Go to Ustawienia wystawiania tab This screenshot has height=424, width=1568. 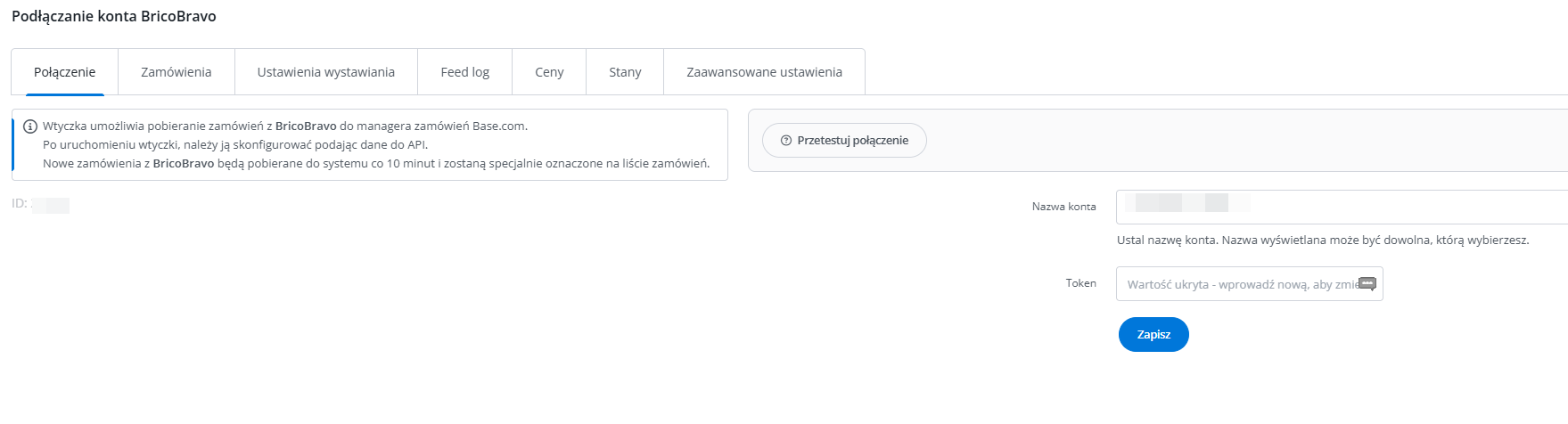tap(325, 72)
